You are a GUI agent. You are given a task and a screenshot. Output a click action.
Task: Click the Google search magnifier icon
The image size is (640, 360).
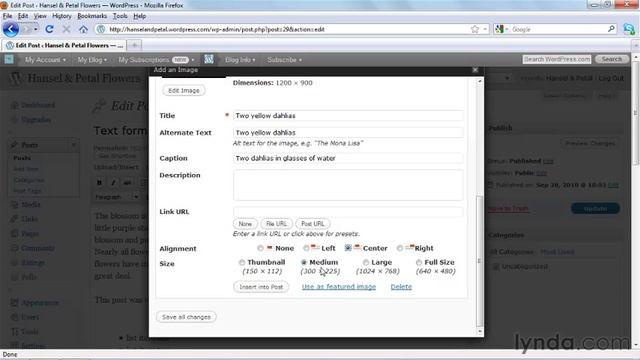(611, 29)
